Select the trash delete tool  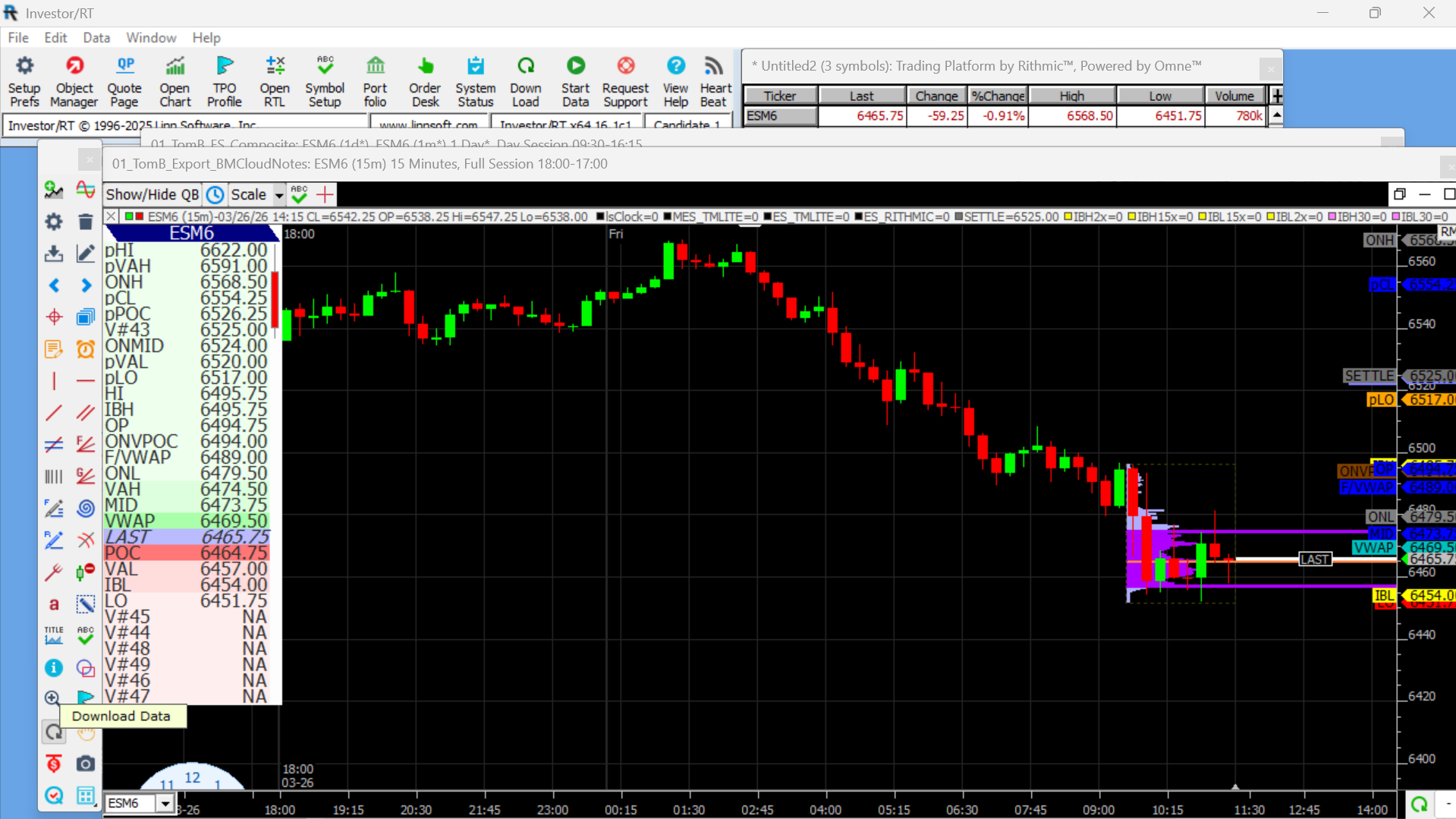coord(86,222)
